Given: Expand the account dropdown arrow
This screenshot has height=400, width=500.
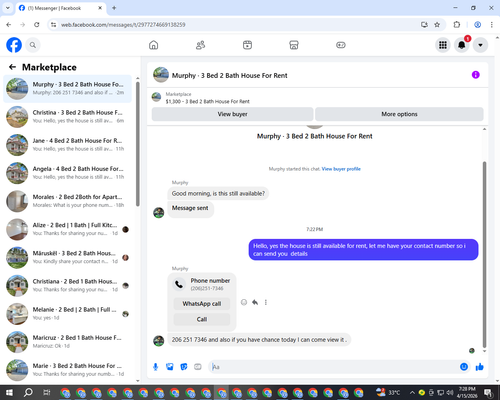Looking at the screenshot, I should 480,45.
